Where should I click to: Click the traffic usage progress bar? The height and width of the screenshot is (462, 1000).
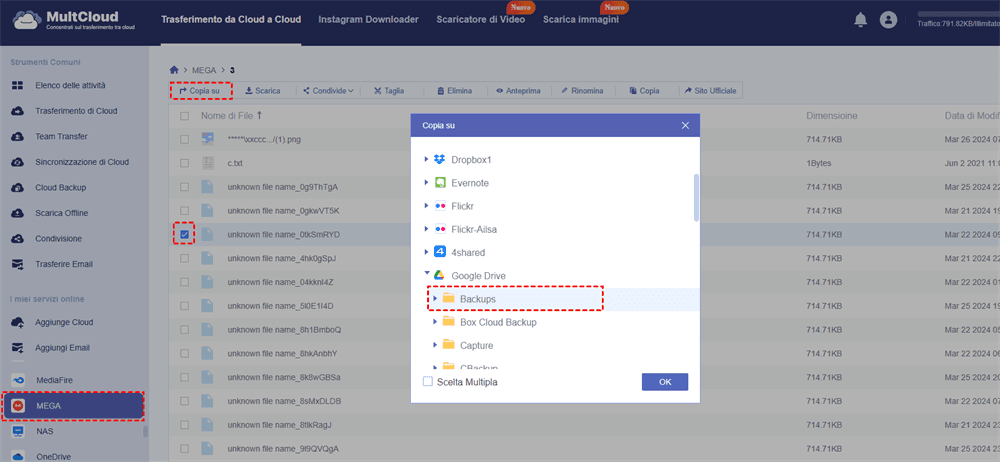pos(959,13)
